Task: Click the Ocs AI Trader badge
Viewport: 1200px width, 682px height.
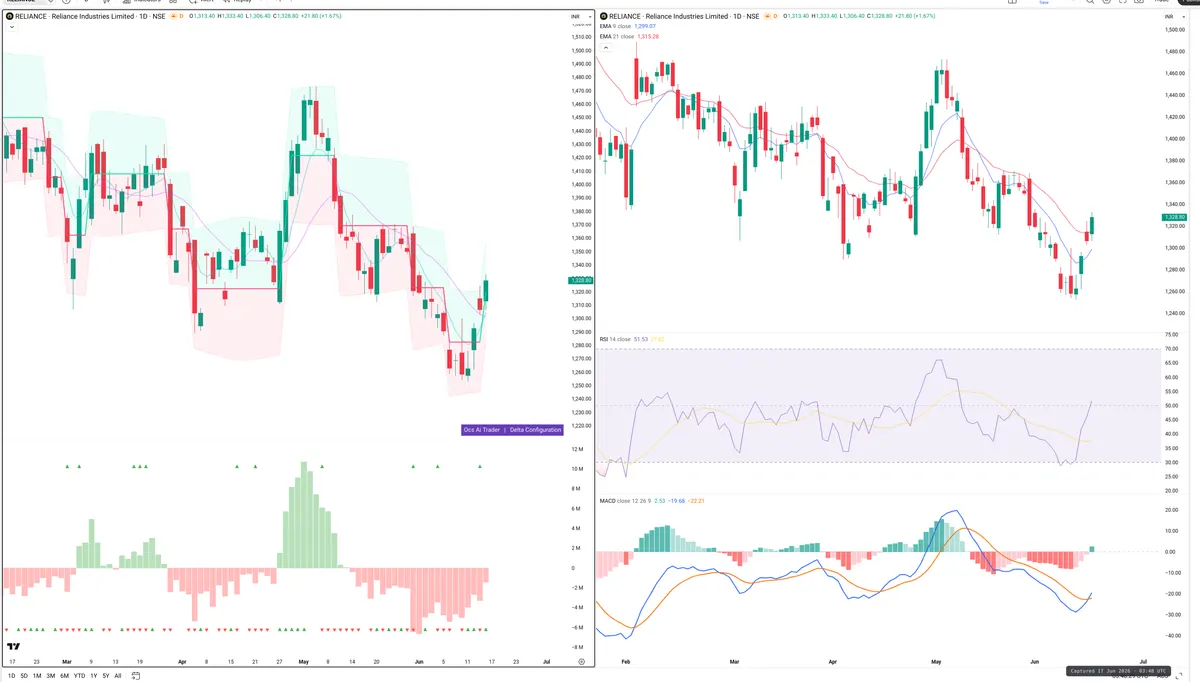Action: (x=482, y=430)
